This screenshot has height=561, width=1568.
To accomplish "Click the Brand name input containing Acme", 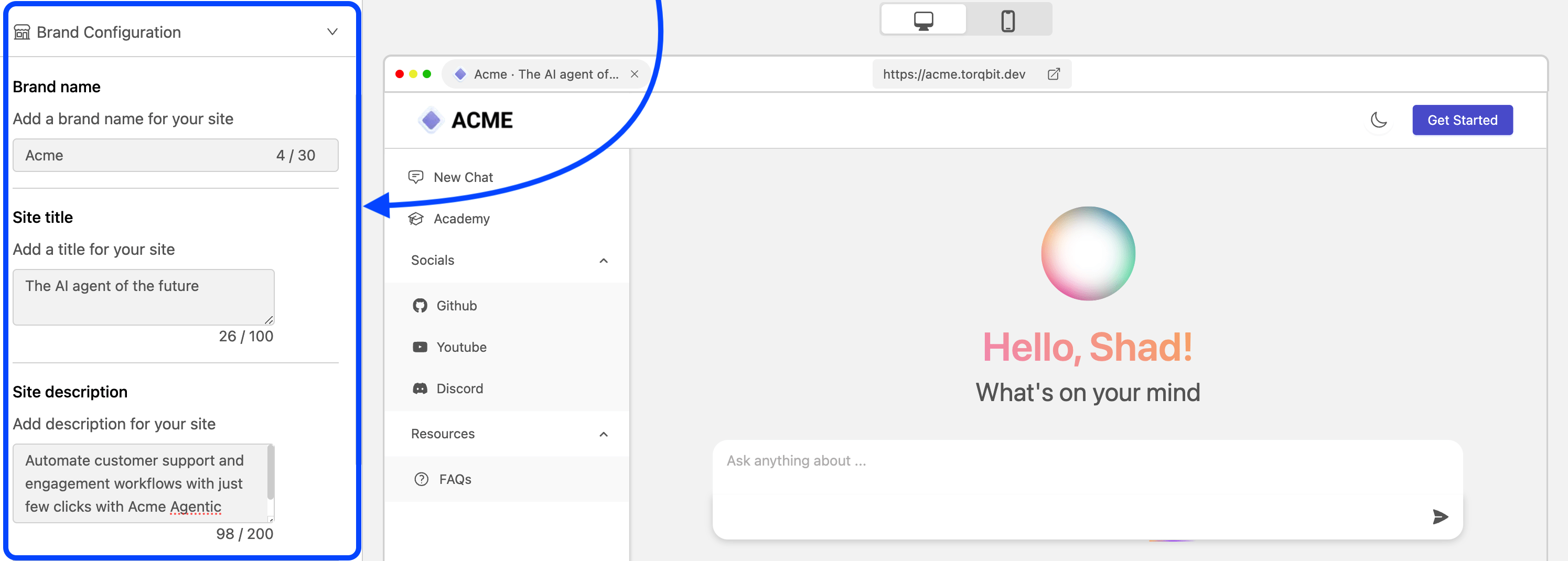I will tap(175, 155).
